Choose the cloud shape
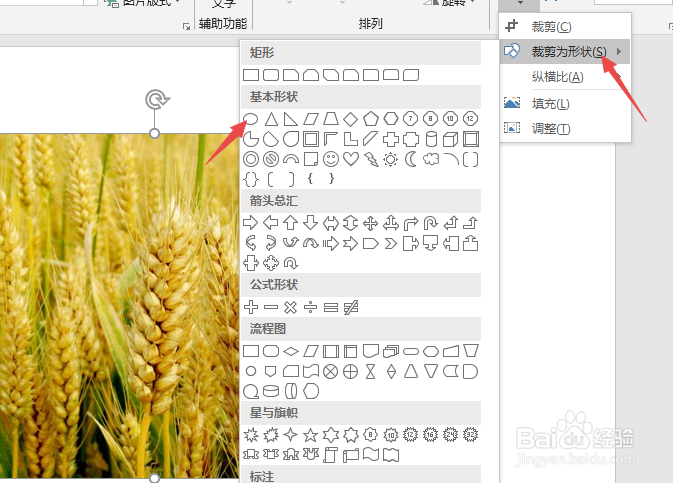Viewport: 673px width, 483px height. point(430,159)
